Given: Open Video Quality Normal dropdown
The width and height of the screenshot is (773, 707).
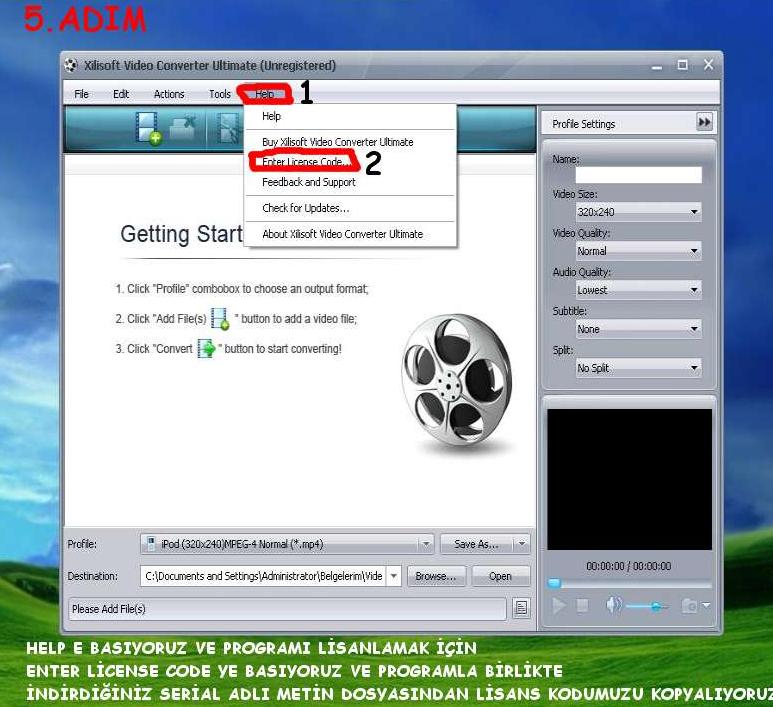Looking at the screenshot, I should click(638, 251).
